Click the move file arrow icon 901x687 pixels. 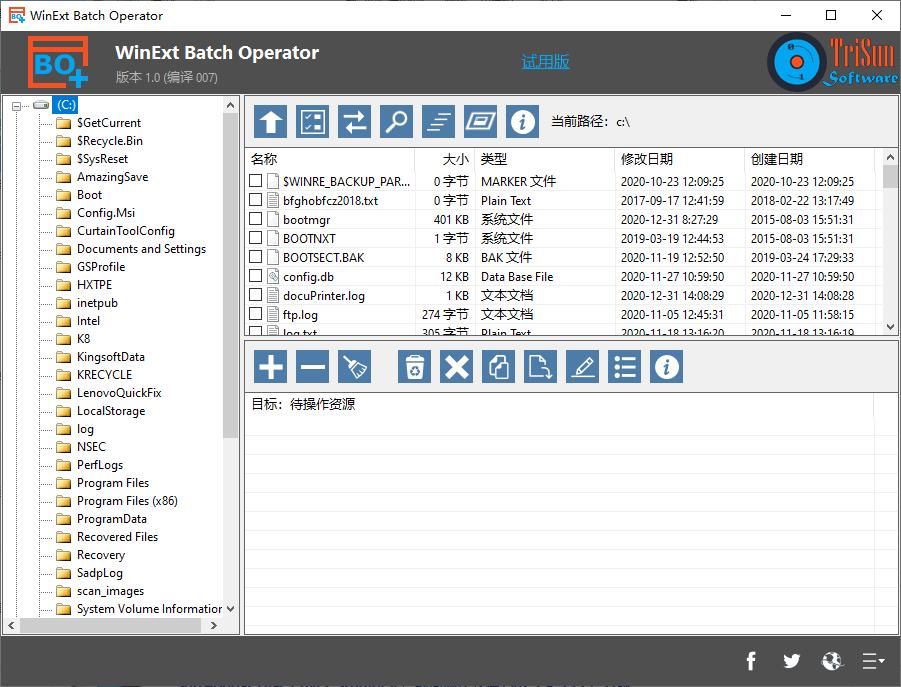pyautogui.click(x=540, y=366)
